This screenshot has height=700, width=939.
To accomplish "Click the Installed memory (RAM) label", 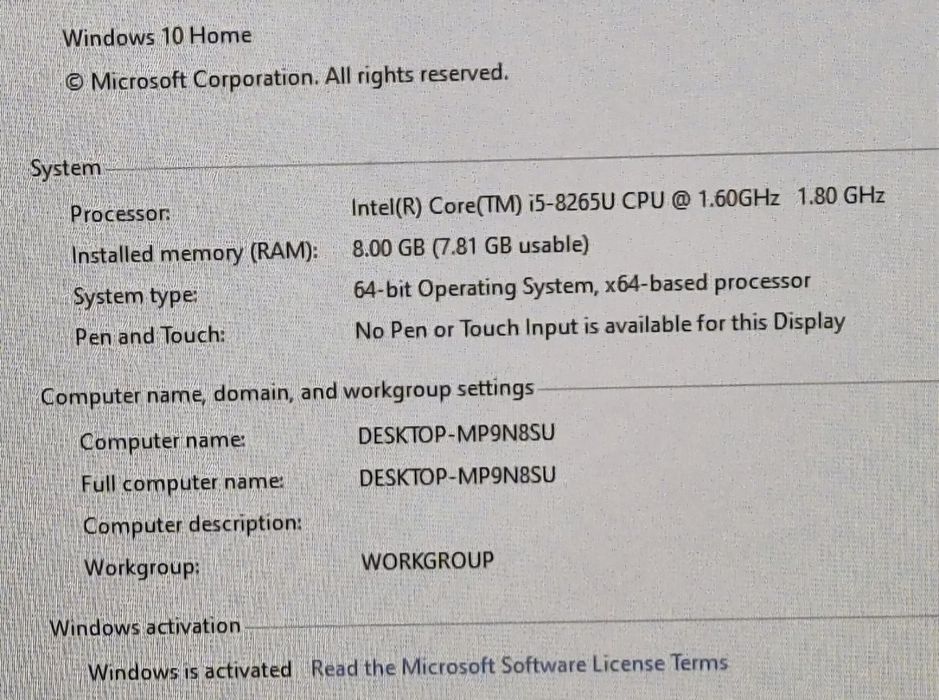I will (x=195, y=253).
